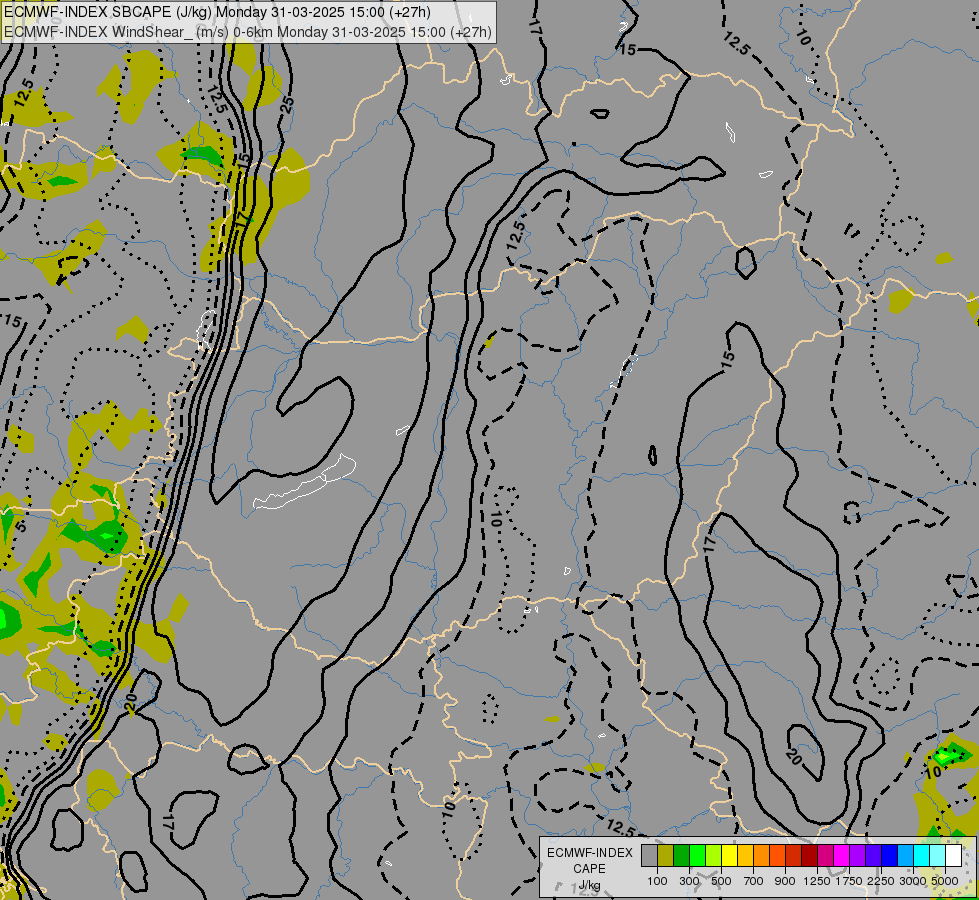Click the SBCAPE (J/kg) title line
The image size is (979, 900).
tap(217, 12)
